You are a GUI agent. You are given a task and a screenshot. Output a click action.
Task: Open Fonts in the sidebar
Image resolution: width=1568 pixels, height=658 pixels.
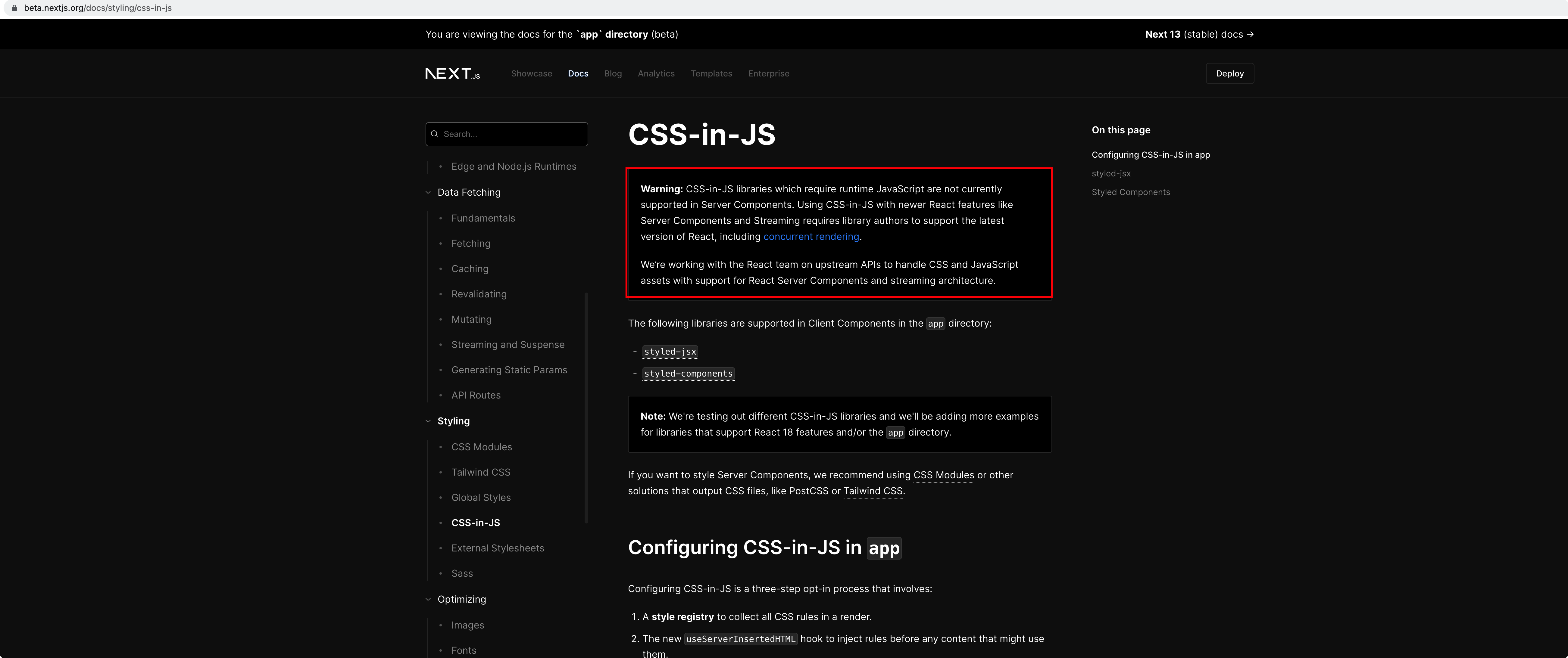464,651
